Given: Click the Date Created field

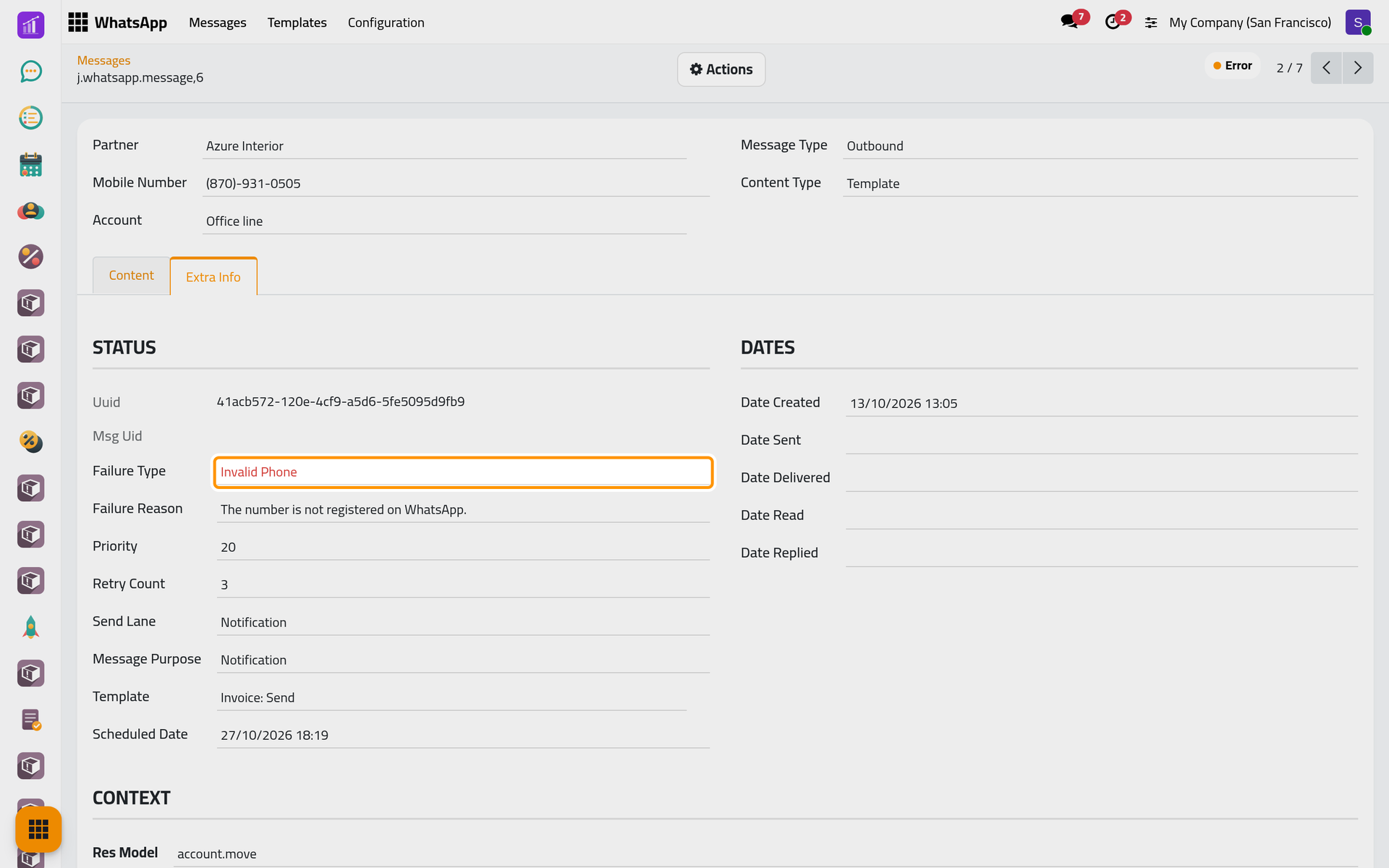Looking at the screenshot, I should click(1102, 404).
